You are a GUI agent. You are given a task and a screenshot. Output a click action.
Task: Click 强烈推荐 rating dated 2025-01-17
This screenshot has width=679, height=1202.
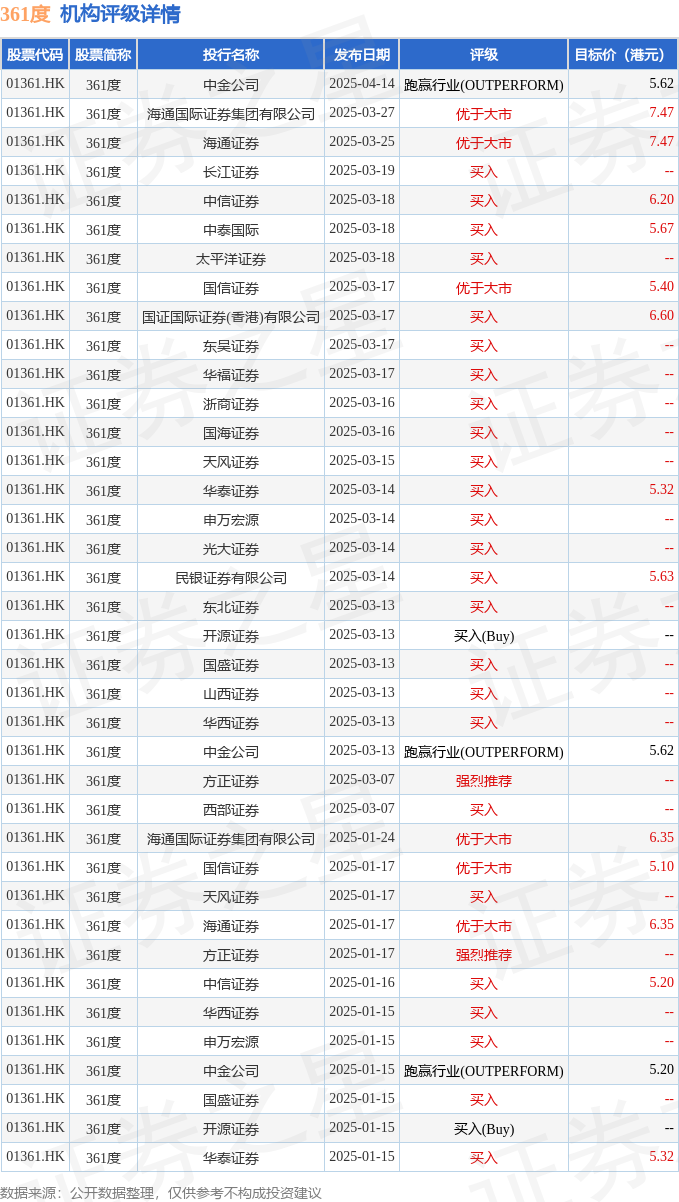coord(484,955)
